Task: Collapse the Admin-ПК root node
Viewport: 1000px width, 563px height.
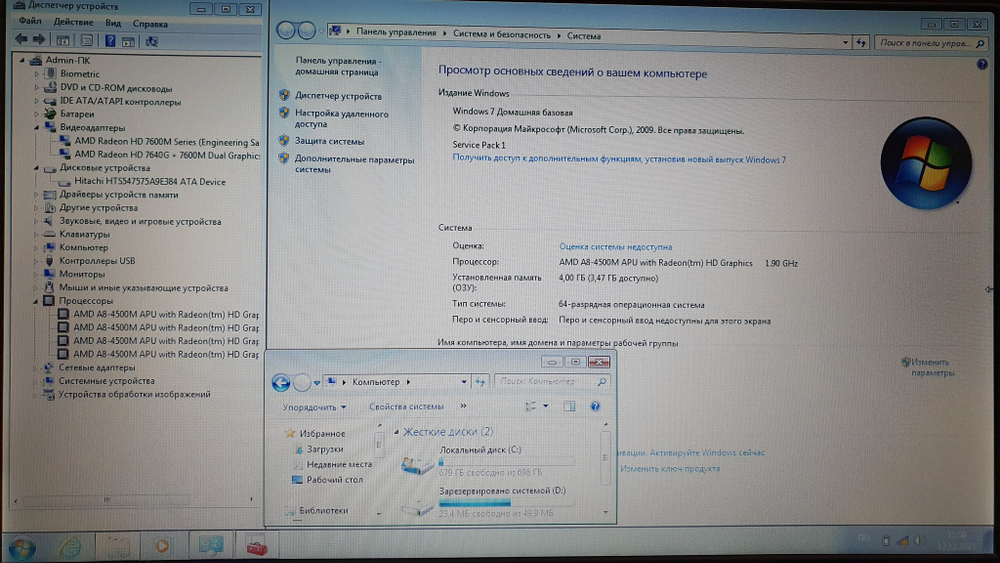Action: click(x=22, y=60)
